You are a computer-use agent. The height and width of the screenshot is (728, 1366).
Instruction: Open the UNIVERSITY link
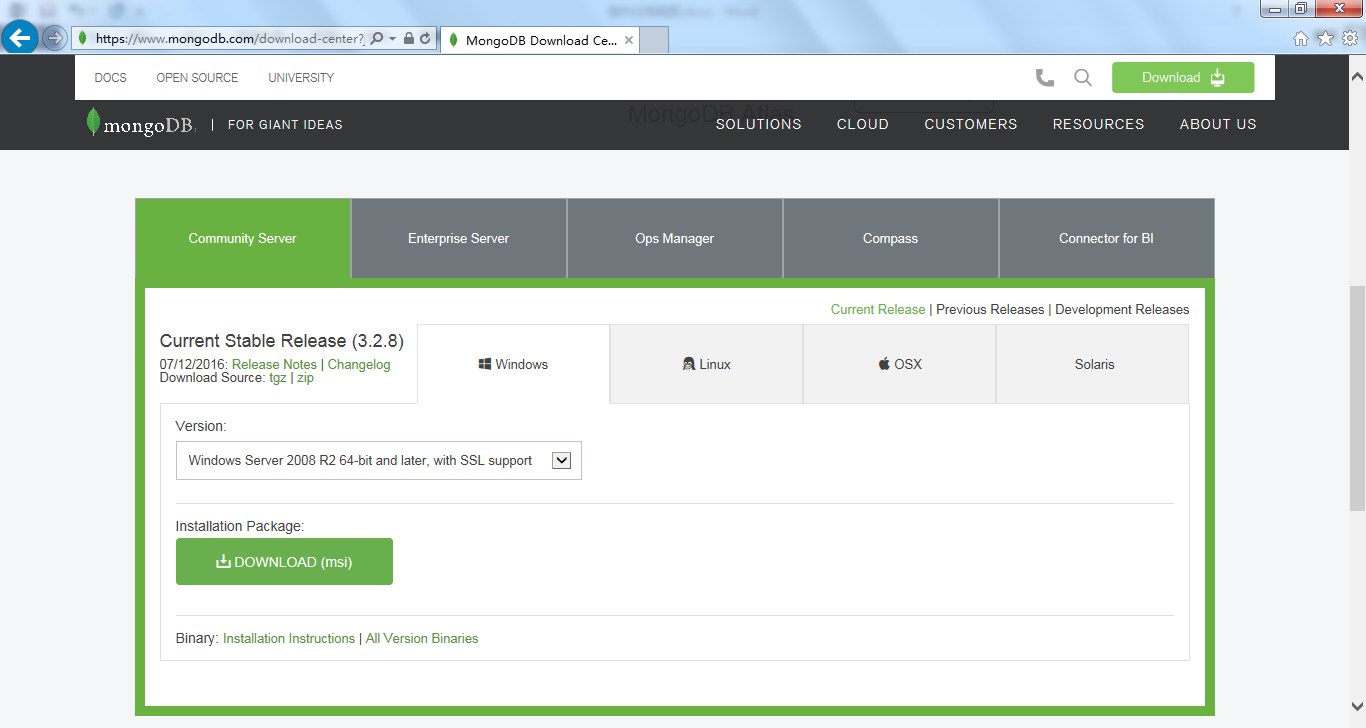pyautogui.click(x=301, y=78)
